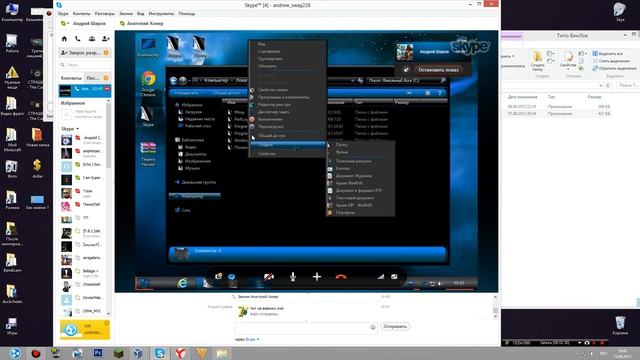This screenshot has height=360, width=640.
Task: Open the Корзина recycle bin desktop icon
Action: [x=620, y=325]
